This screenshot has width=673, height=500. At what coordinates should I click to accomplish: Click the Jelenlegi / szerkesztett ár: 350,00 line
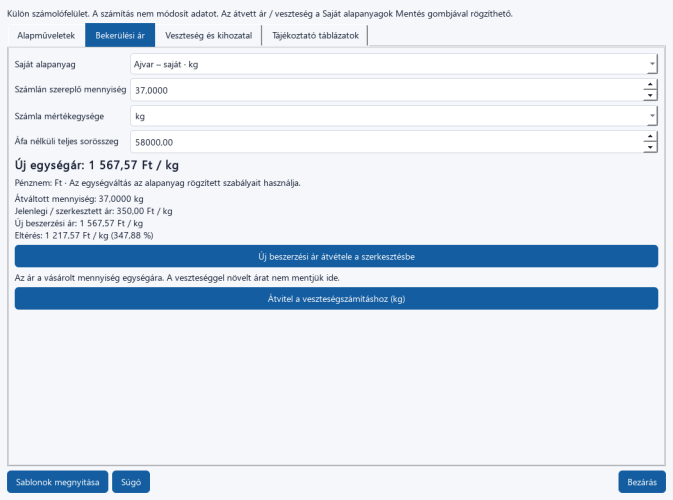93,211
